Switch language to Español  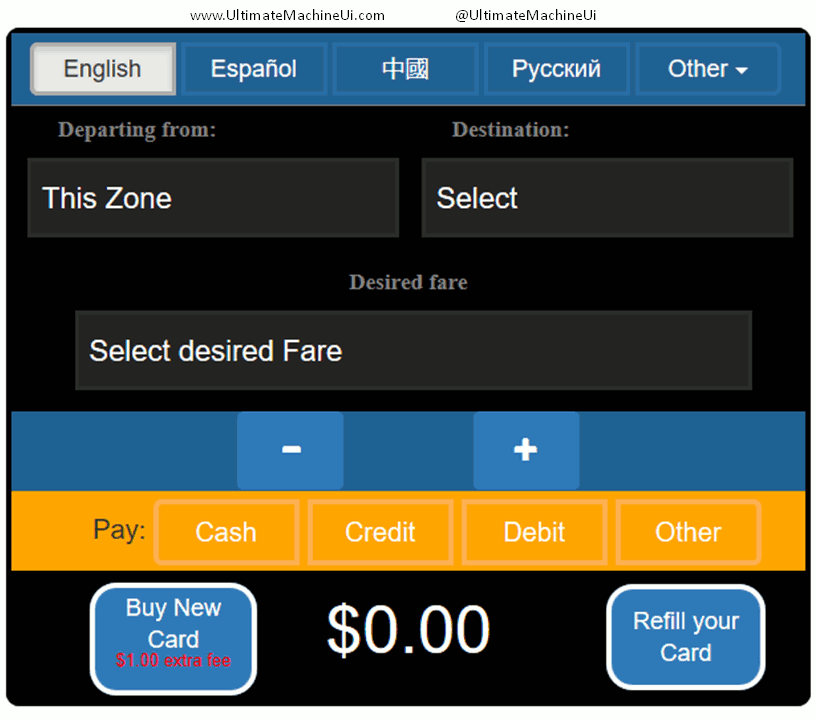coord(254,69)
